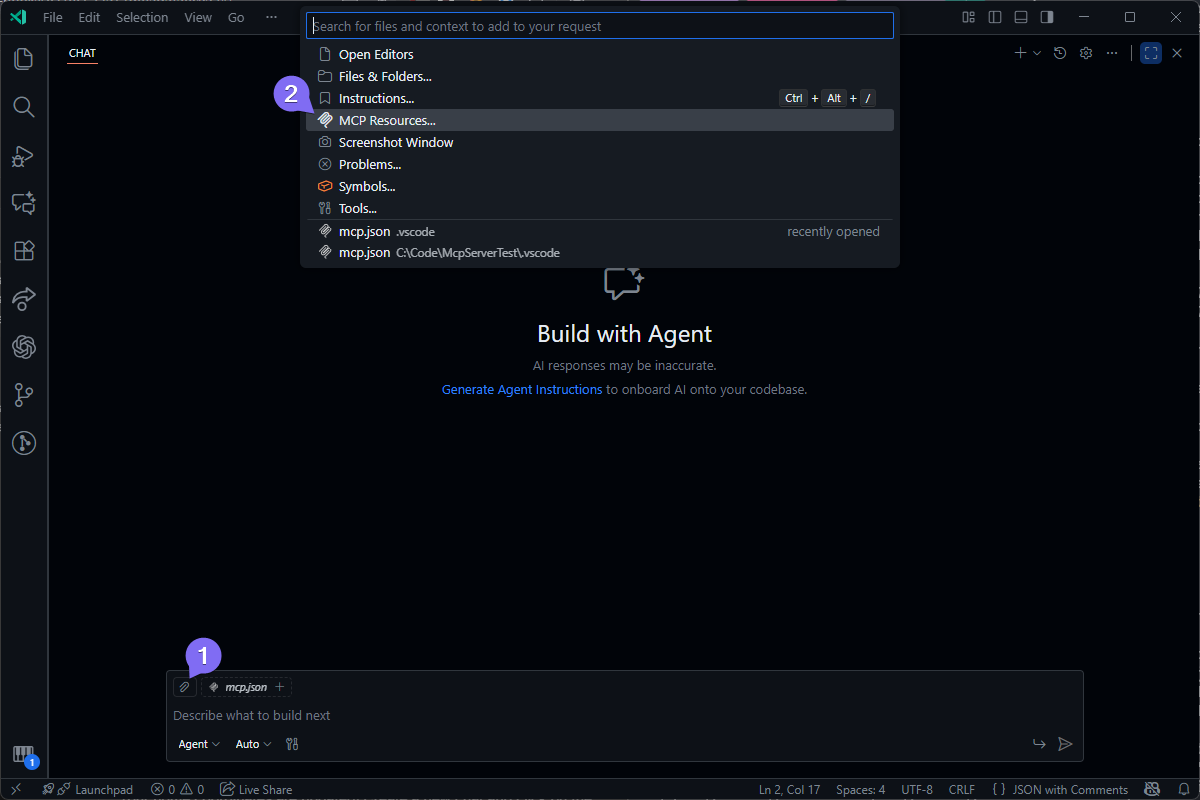Click the Generate Agent Instructions link
Viewport: 1200px width, 800px height.
click(x=521, y=389)
